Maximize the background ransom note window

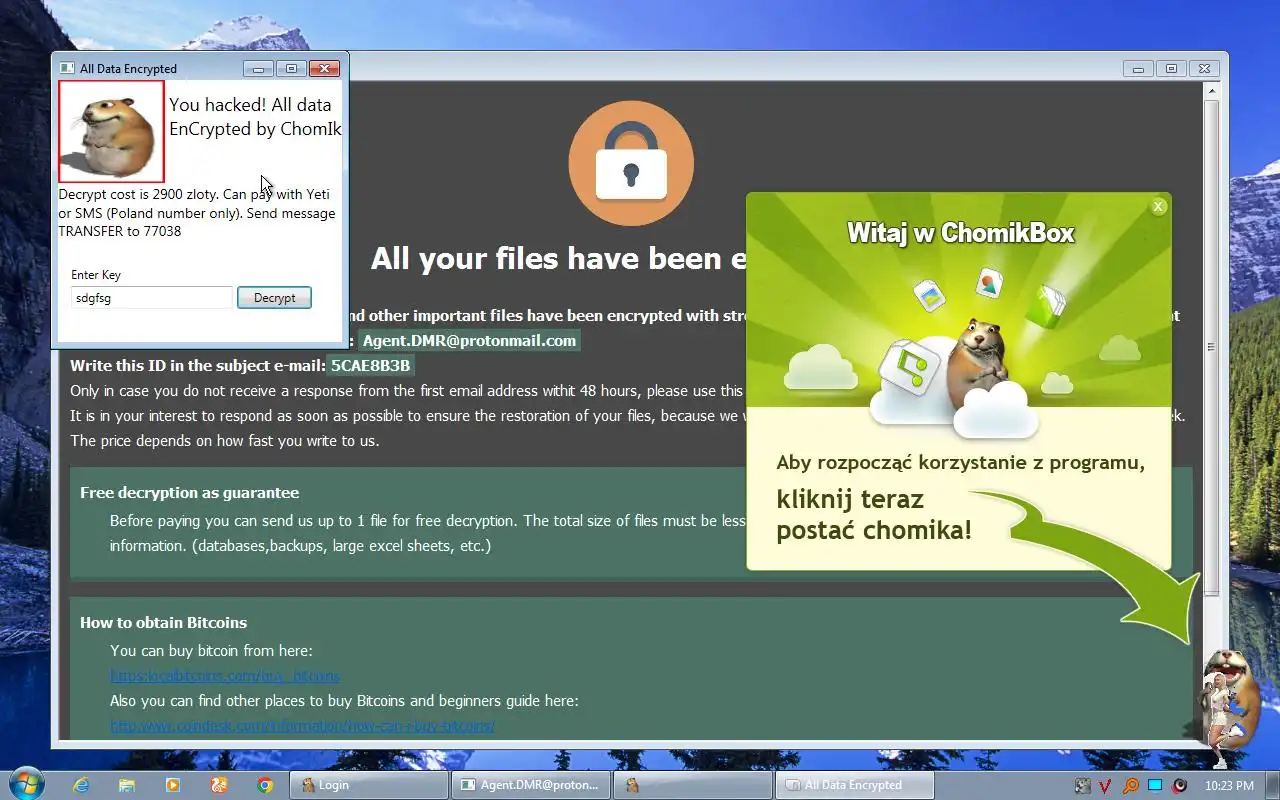point(1171,68)
